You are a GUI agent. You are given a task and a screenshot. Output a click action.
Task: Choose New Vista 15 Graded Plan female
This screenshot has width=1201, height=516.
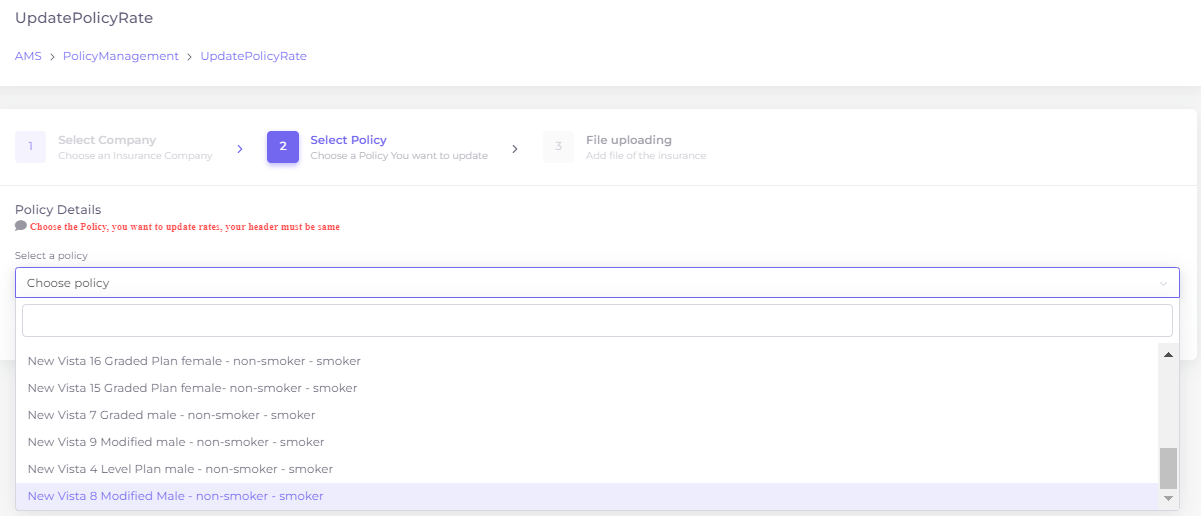tap(587, 388)
